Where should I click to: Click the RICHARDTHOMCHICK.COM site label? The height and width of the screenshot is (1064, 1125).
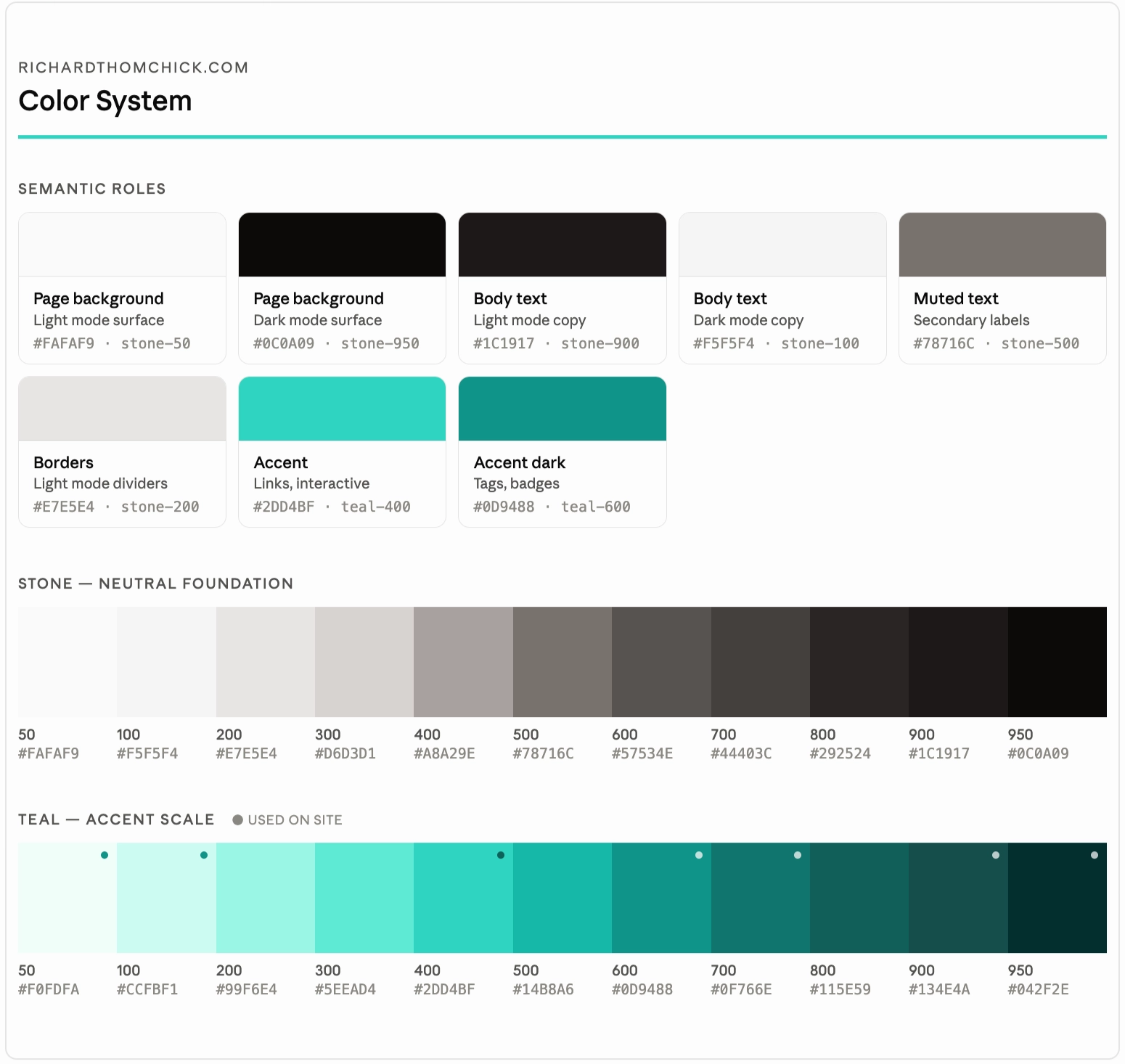click(134, 67)
